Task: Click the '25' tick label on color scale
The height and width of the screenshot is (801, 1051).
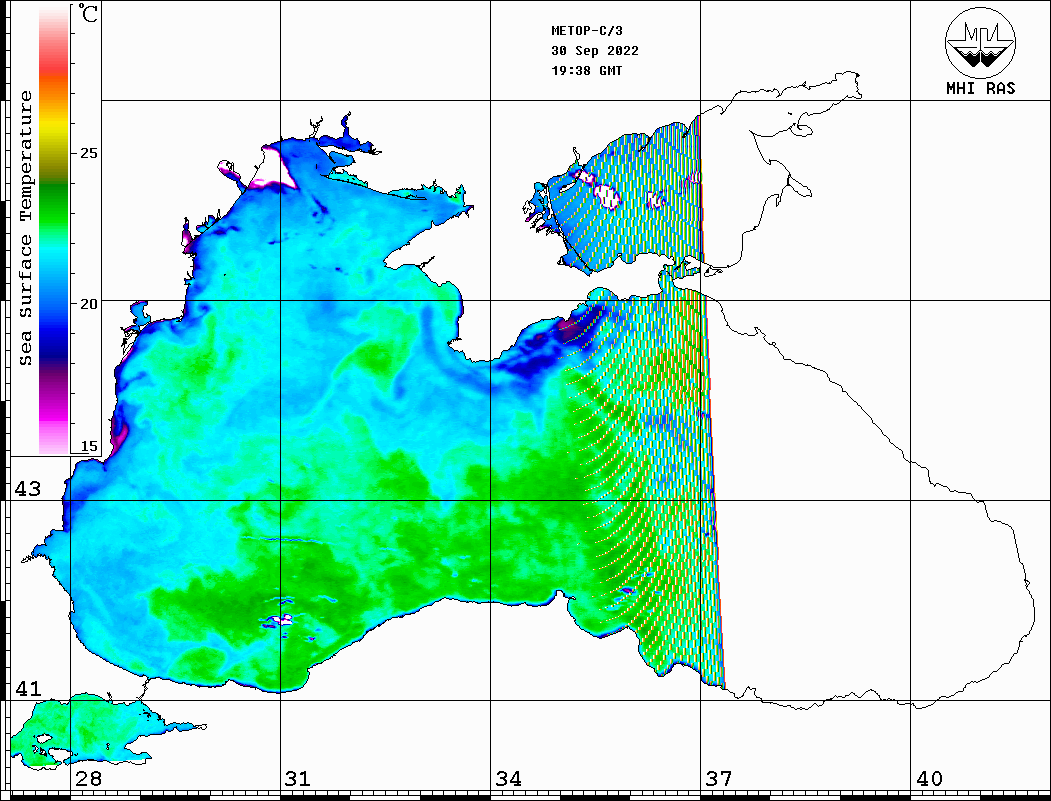Action: [x=88, y=153]
